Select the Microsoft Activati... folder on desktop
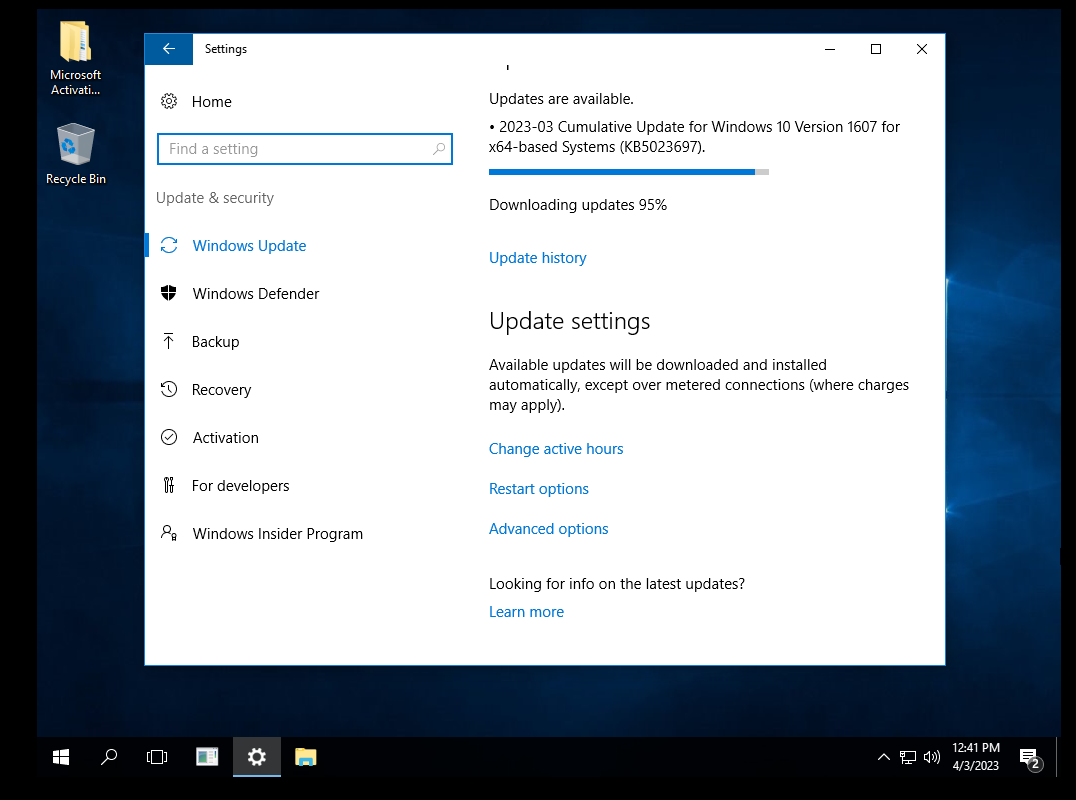 coord(75,58)
